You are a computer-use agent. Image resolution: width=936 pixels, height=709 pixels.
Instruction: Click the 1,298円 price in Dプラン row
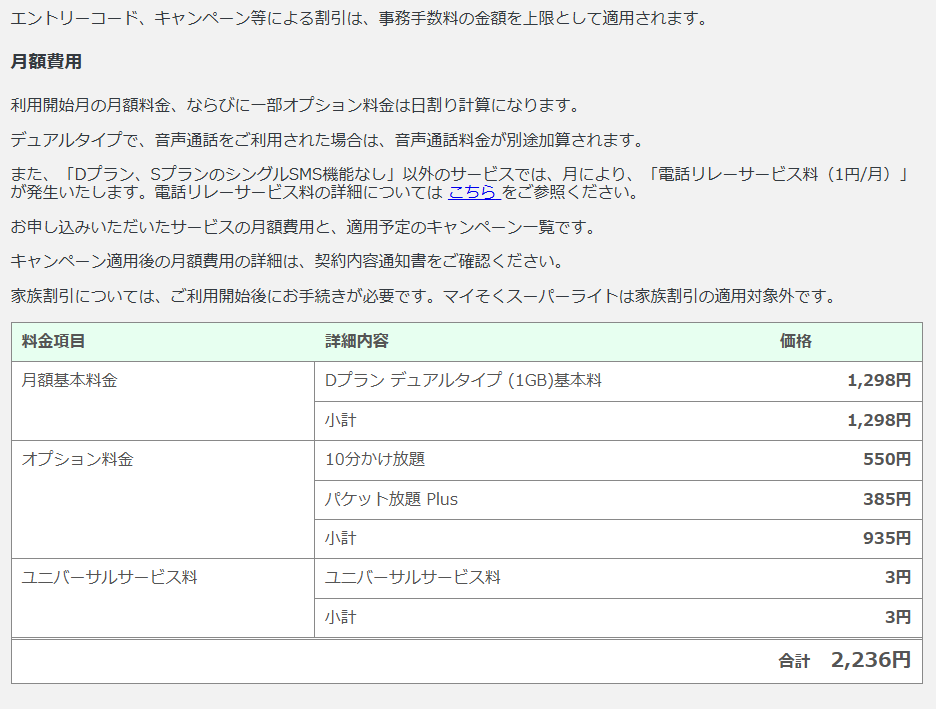pos(879,381)
